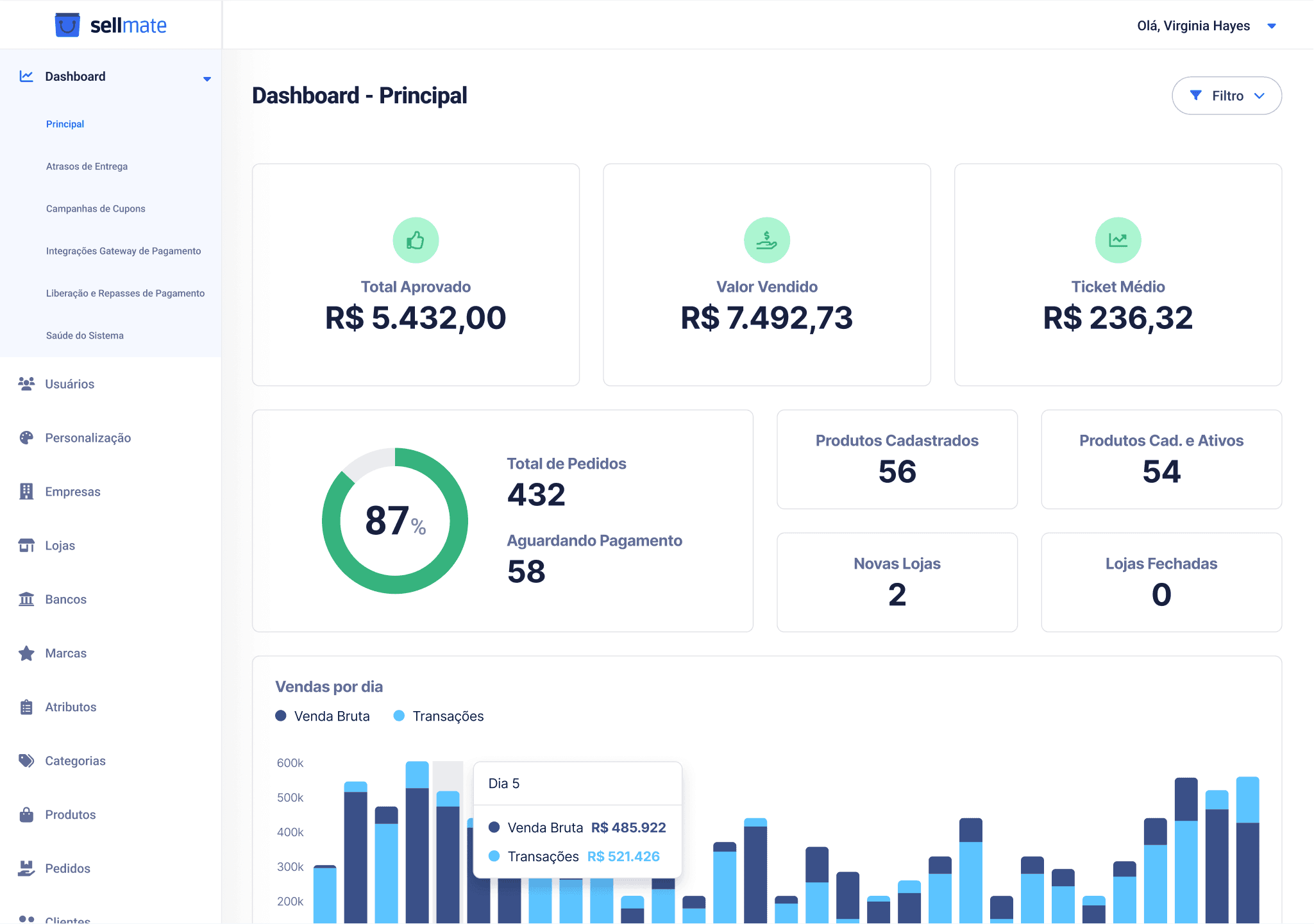Click the Empresas building icon
The image size is (1314, 924).
click(26, 491)
